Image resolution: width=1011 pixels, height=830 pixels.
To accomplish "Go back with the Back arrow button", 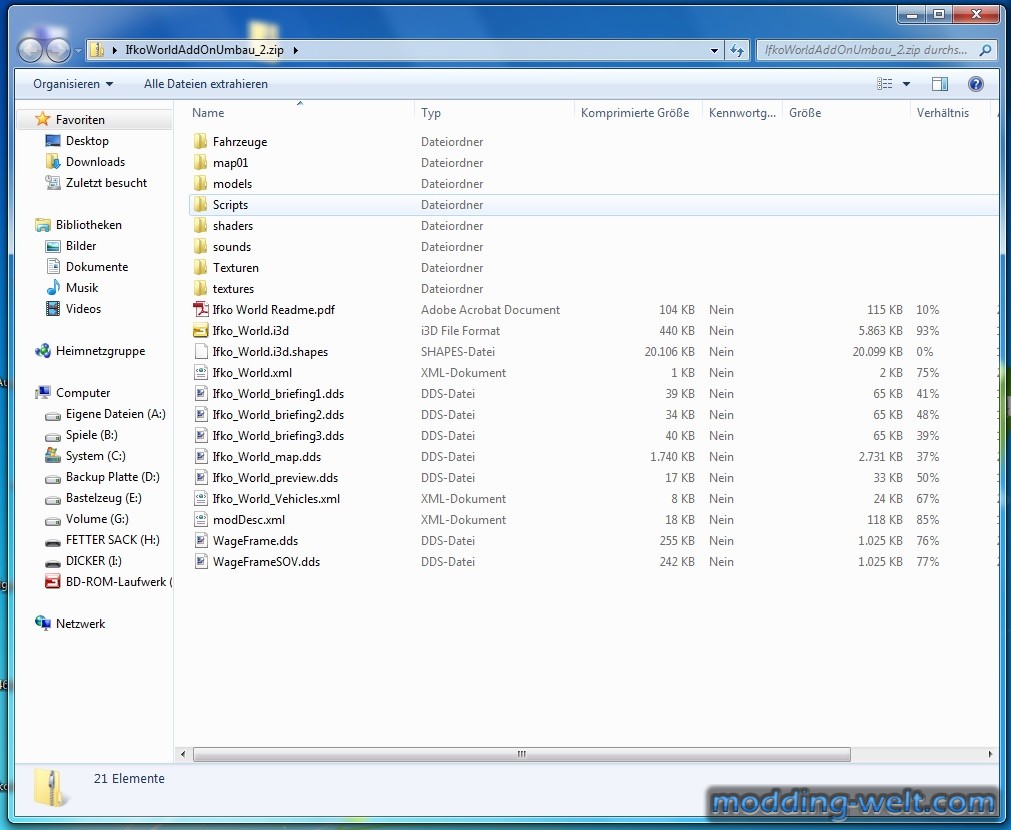I will click(x=30, y=50).
